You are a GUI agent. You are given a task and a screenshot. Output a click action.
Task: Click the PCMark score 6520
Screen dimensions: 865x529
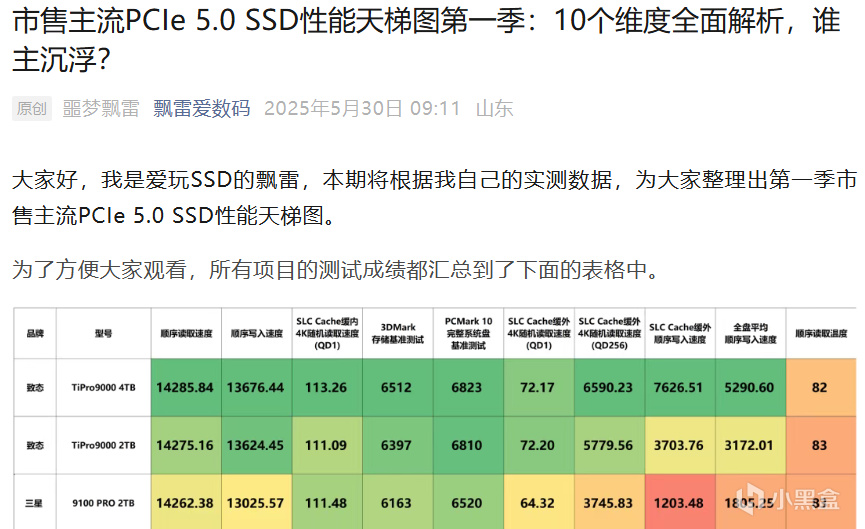pyautogui.click(x=467, y=503)
